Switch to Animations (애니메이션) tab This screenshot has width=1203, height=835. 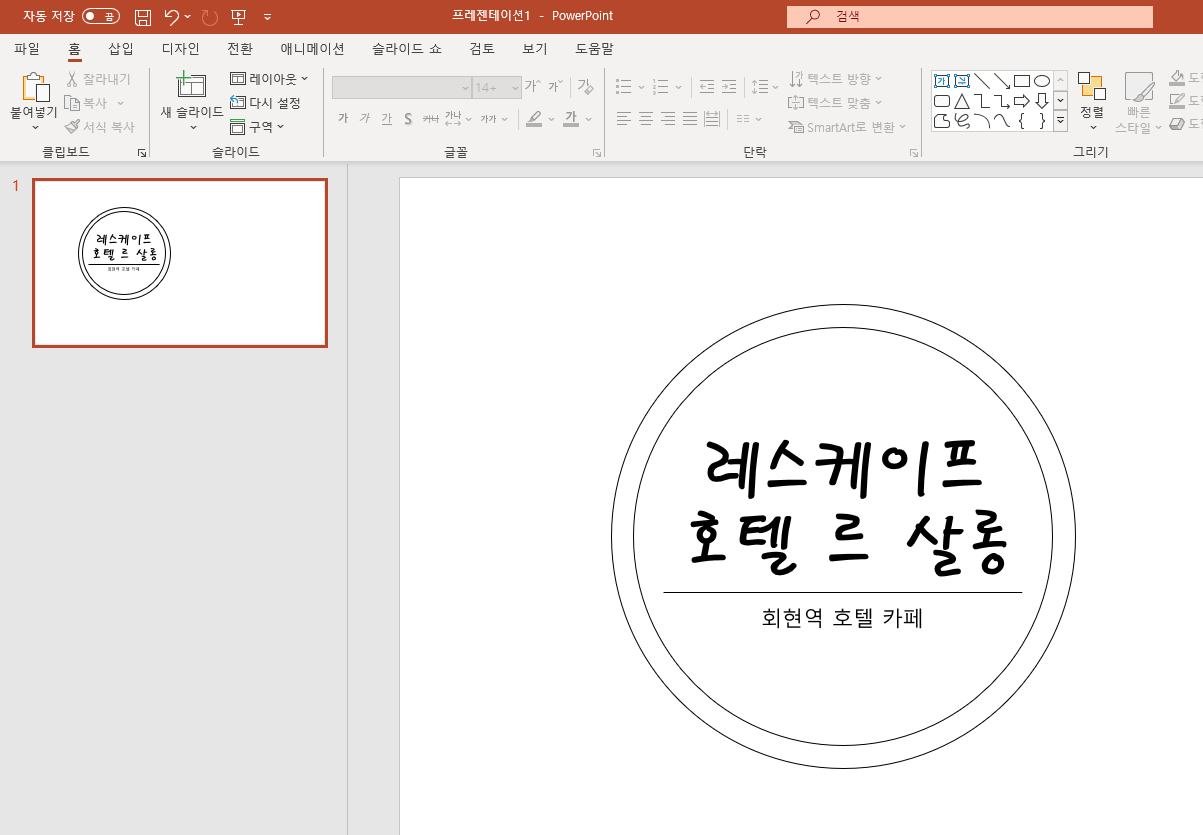point(313,48)
